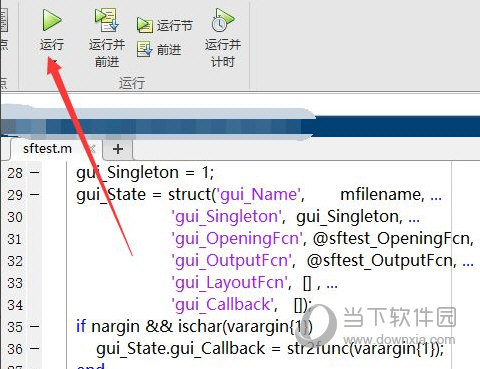Click Run and Advance (运行并前进) icon
The height and width of the screenshot is (369, 480).
pyautogui.click(x=107, y=19)
